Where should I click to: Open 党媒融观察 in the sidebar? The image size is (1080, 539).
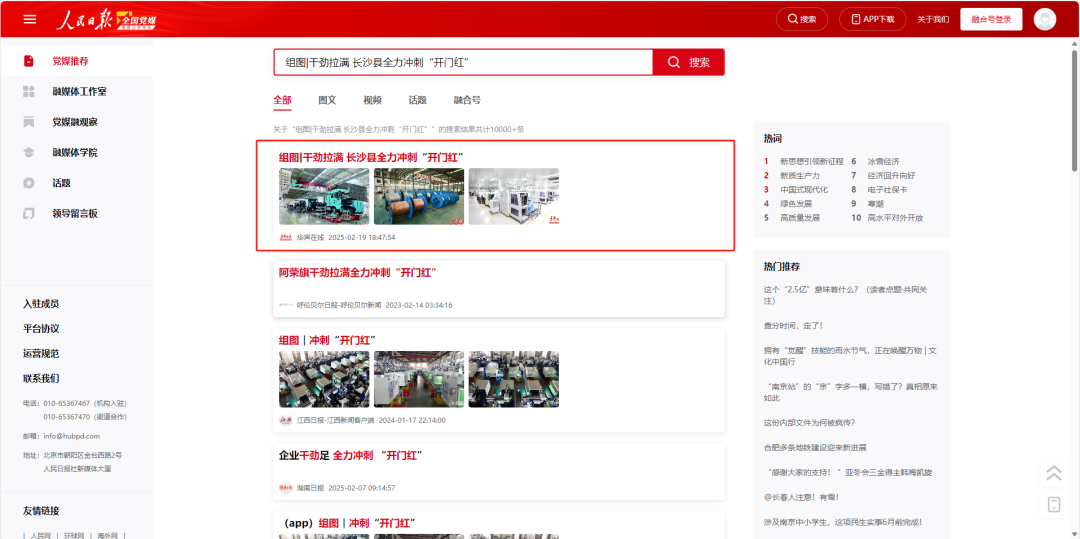tap(76, 122)
